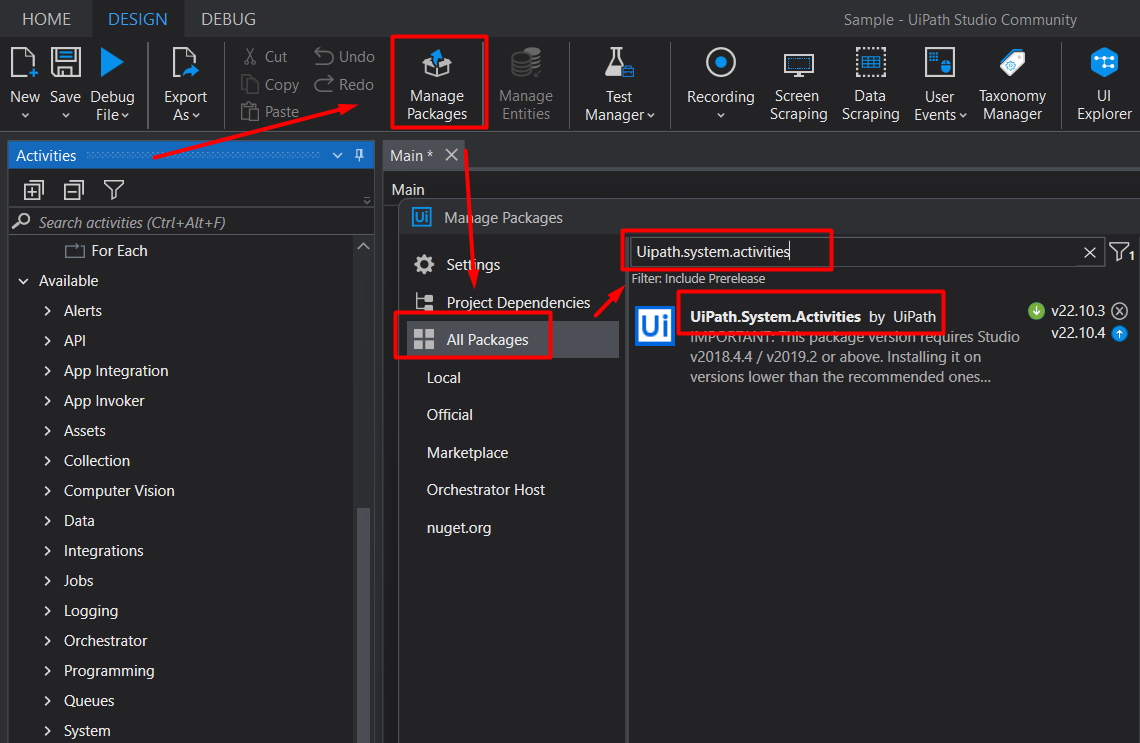
Task: Open the Manage Packages tool
Action: tap(437, 83)
